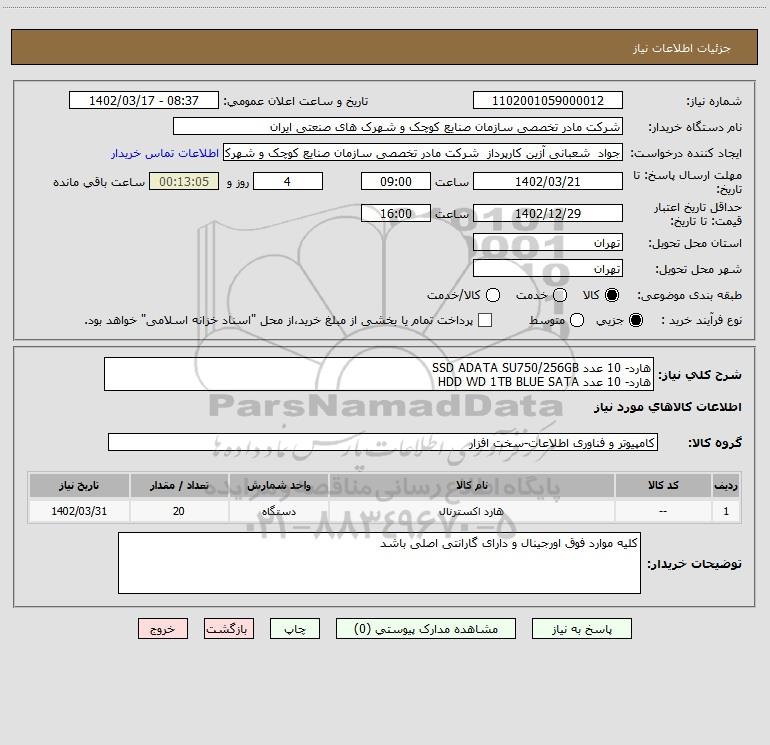Click the جزئیات اطلاعات نیاز page title
The height and width of the screenshot is (745, 770).
click(x=682, y=48)
